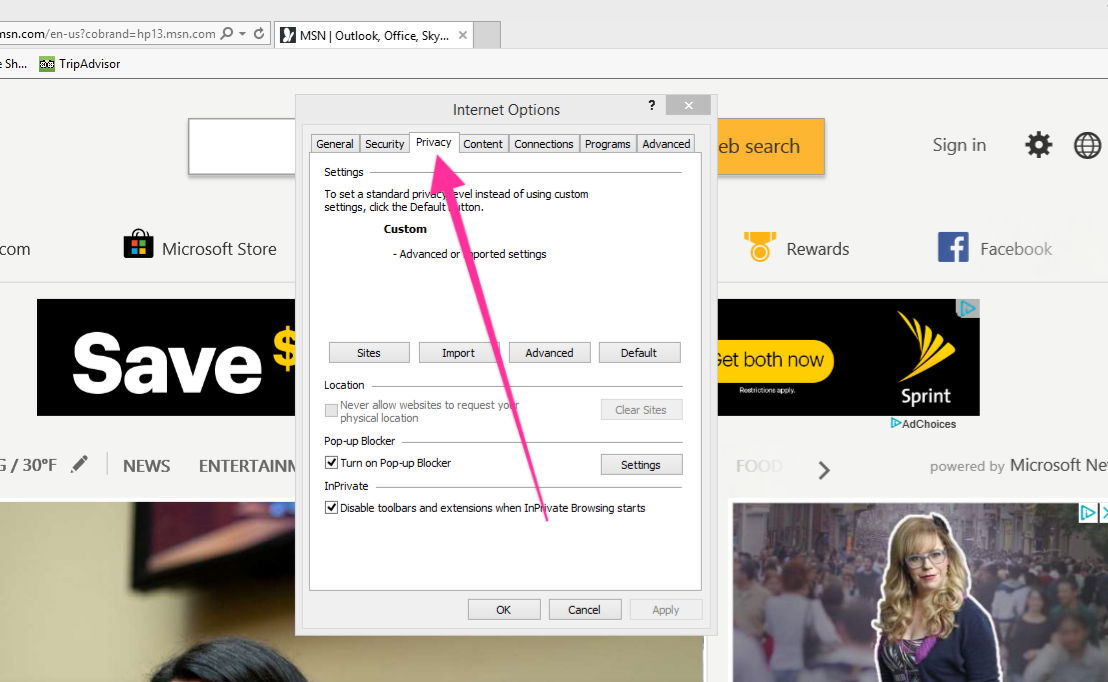
Task: Switch to the General tab
Action: (335, 143)
